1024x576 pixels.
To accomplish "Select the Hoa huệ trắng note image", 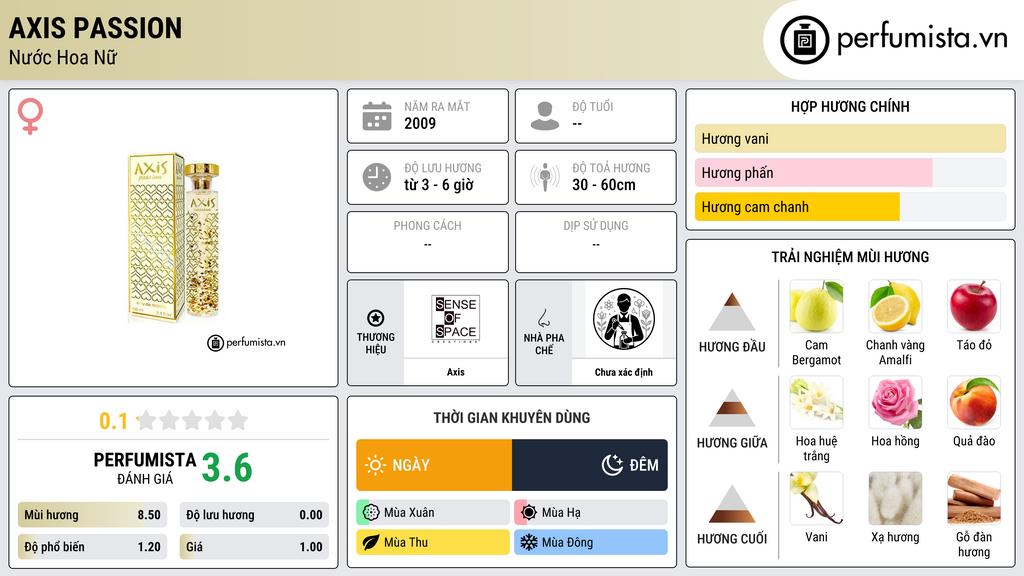I will 816,402.
